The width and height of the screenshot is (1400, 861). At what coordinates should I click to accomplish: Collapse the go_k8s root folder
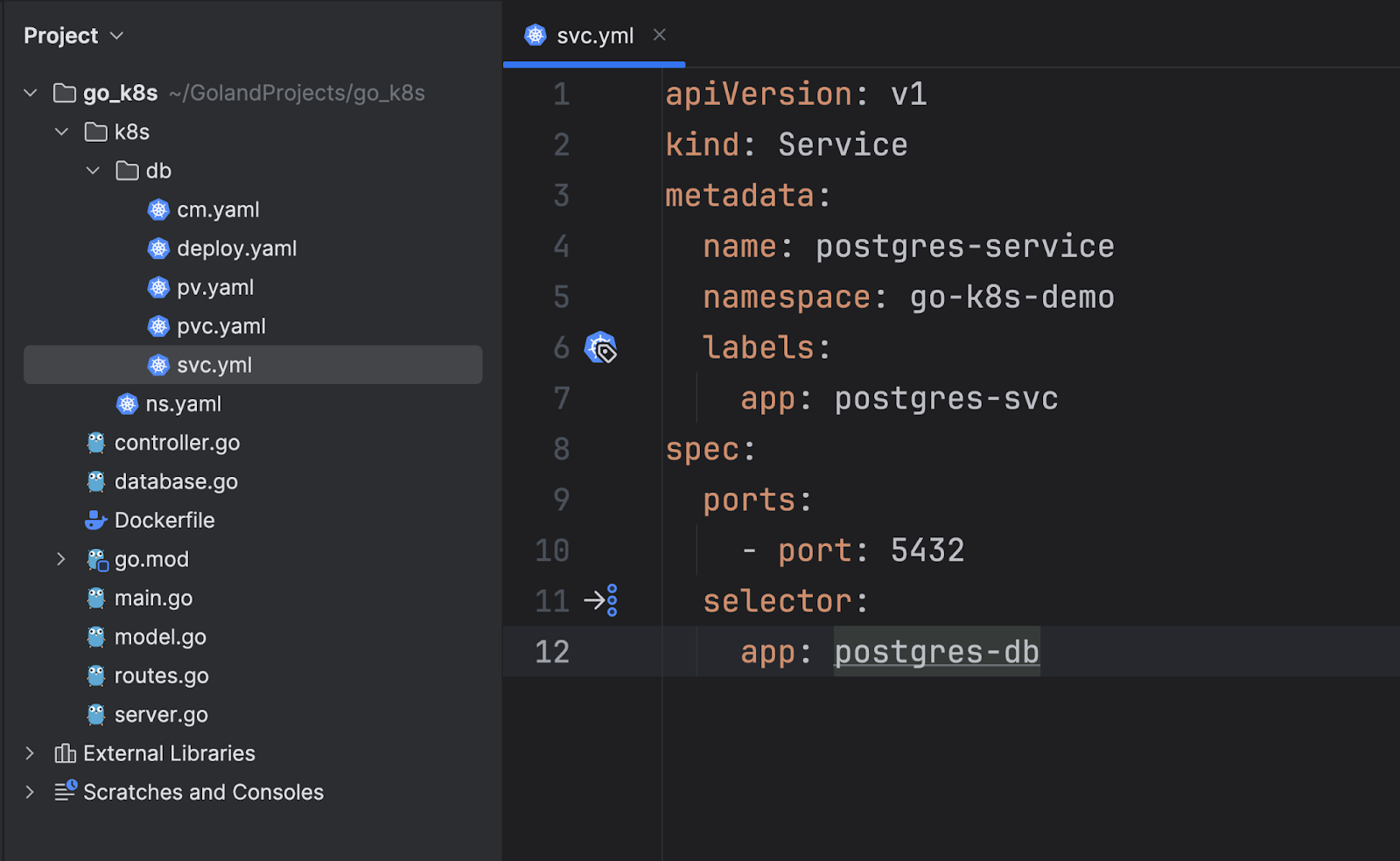click(31, 93)
